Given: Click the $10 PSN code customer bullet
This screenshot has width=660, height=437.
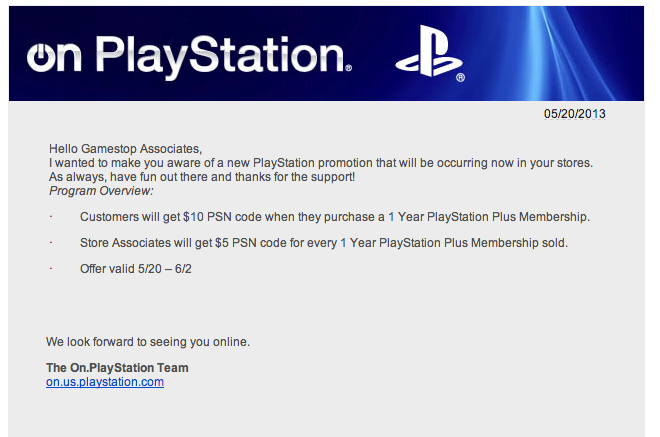Looking at the screenshot, I should 335,217.
